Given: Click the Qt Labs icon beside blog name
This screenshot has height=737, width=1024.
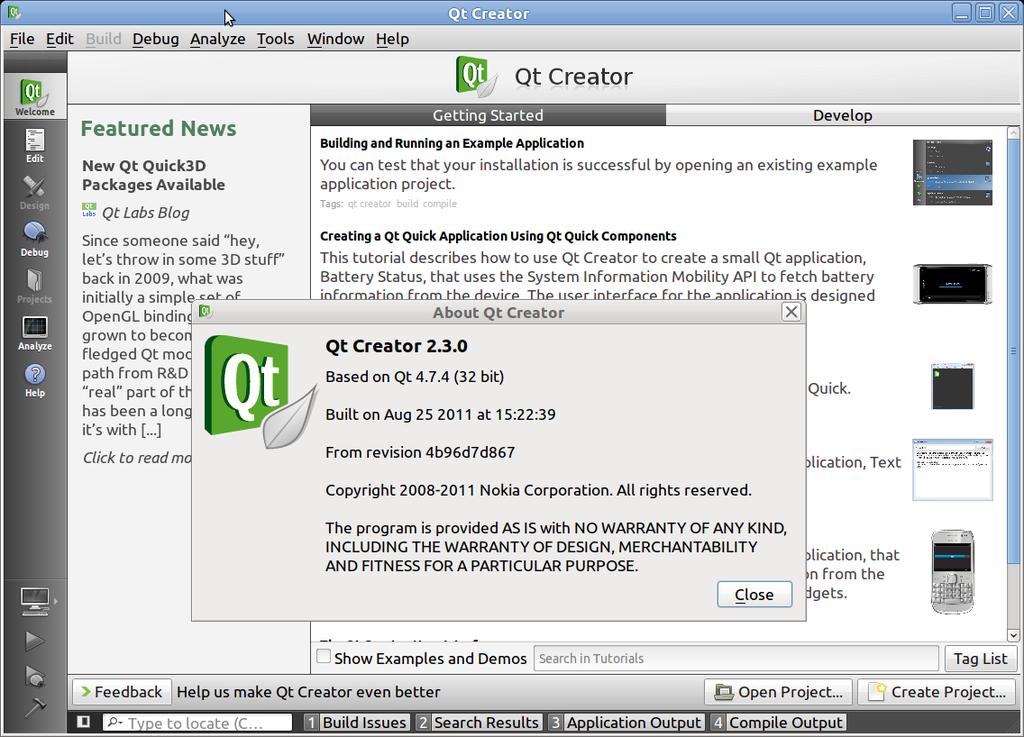Looking at the screenshot, I should (89, 210).
